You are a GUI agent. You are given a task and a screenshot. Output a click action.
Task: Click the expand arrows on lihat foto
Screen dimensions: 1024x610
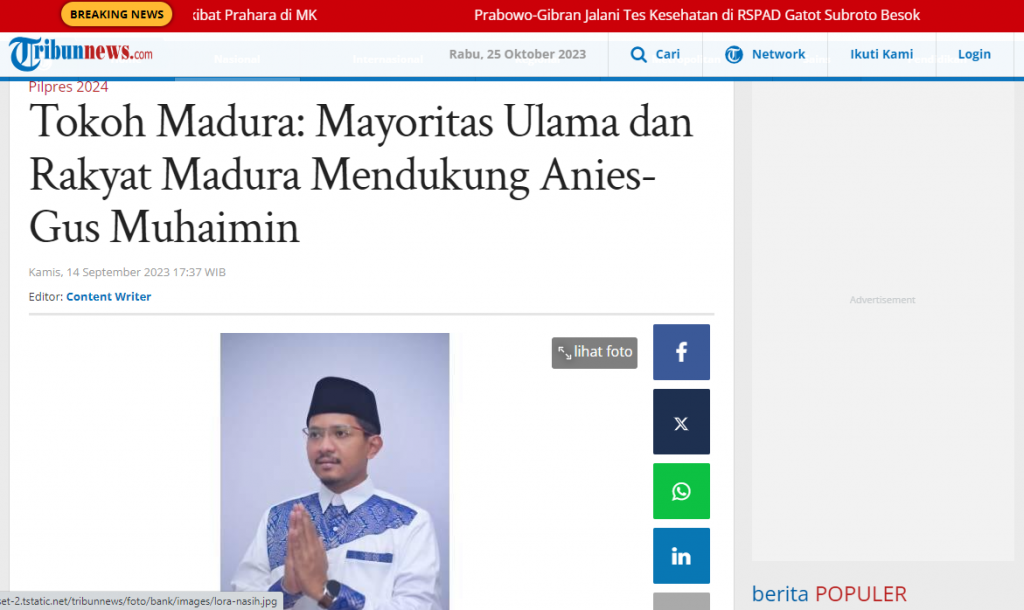pos(564,353)
